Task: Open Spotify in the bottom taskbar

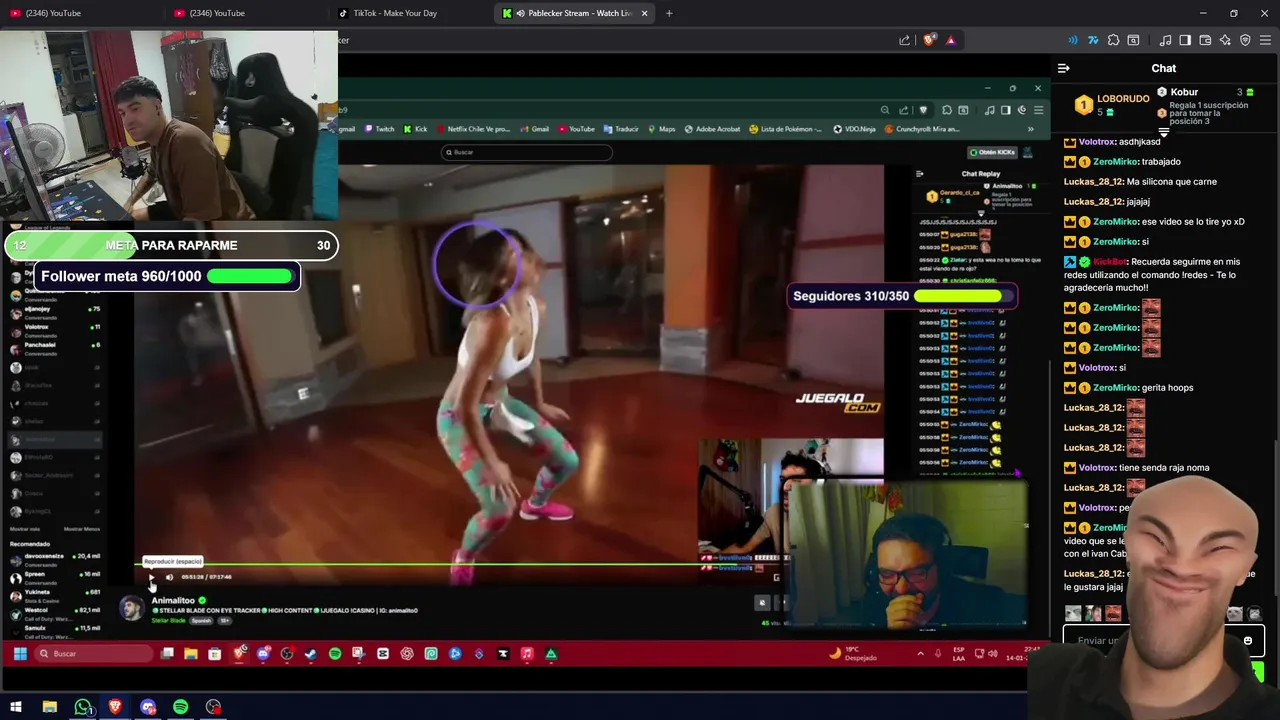Action: point(181,707)
